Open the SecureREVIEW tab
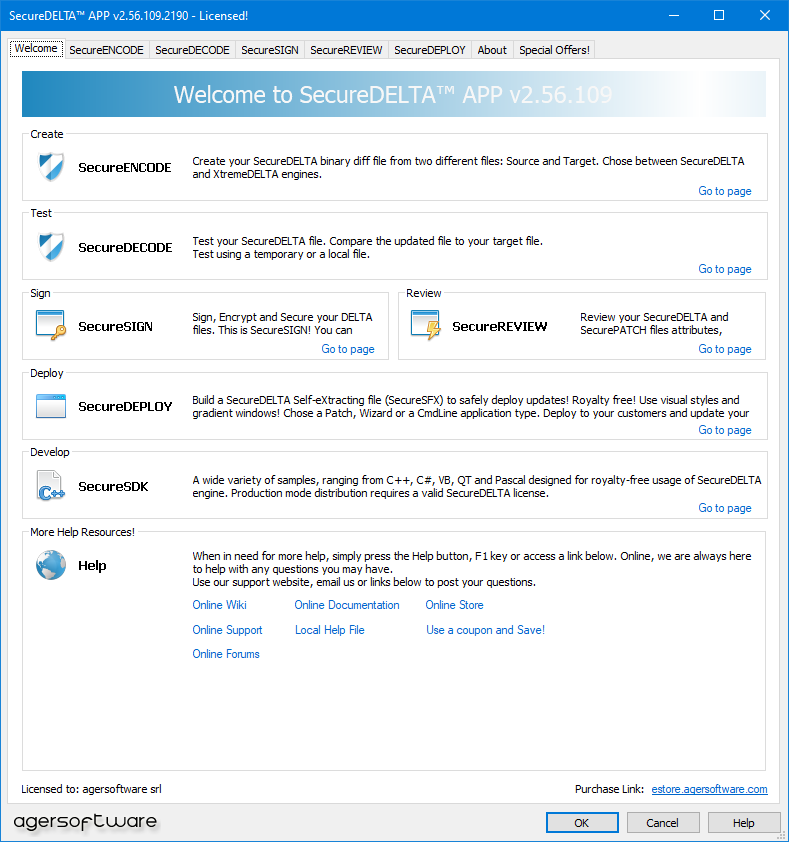789x842 pixels. click(x=346, y=50)
